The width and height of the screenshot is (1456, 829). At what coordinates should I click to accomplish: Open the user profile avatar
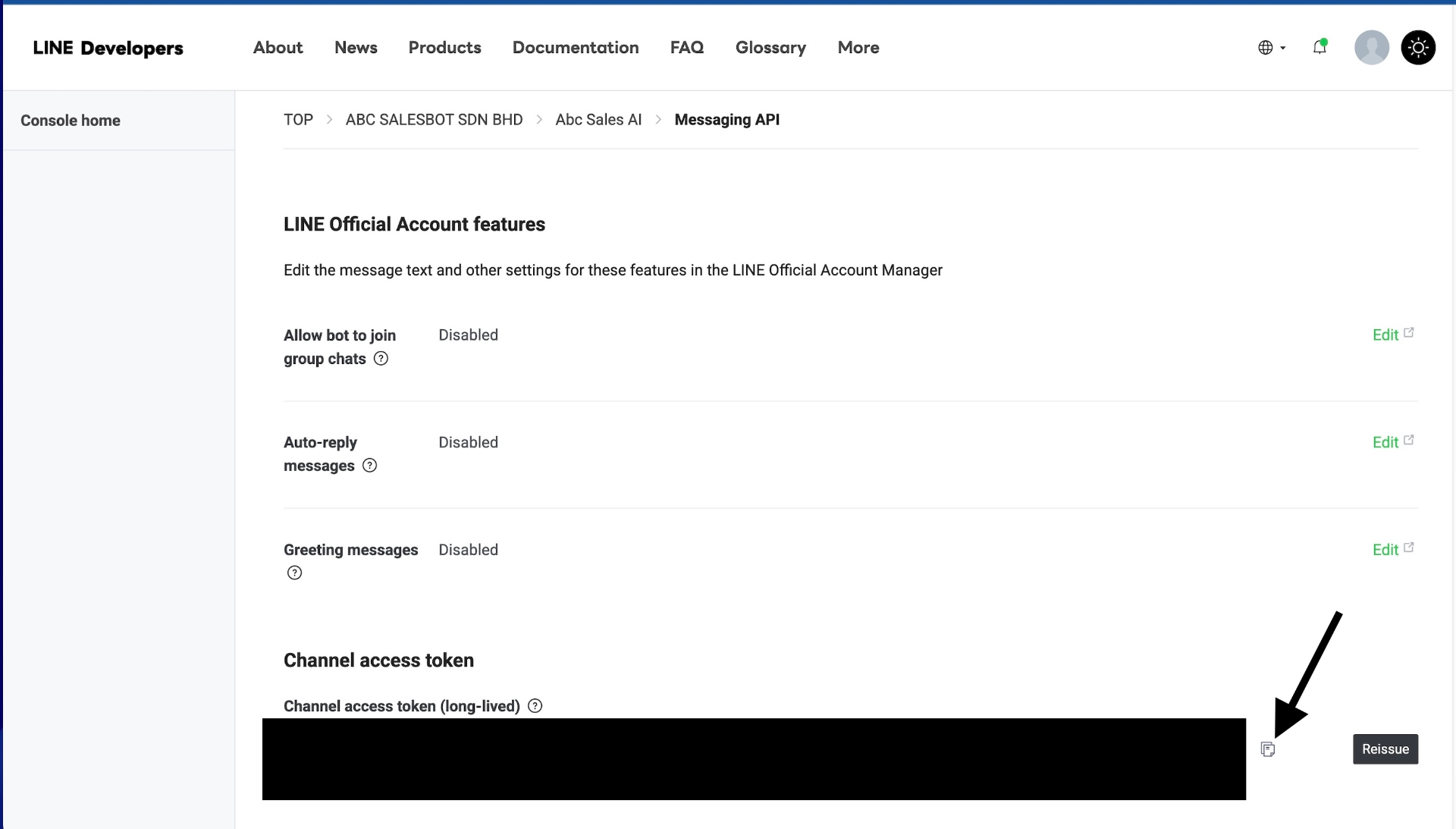(1372, 48)
